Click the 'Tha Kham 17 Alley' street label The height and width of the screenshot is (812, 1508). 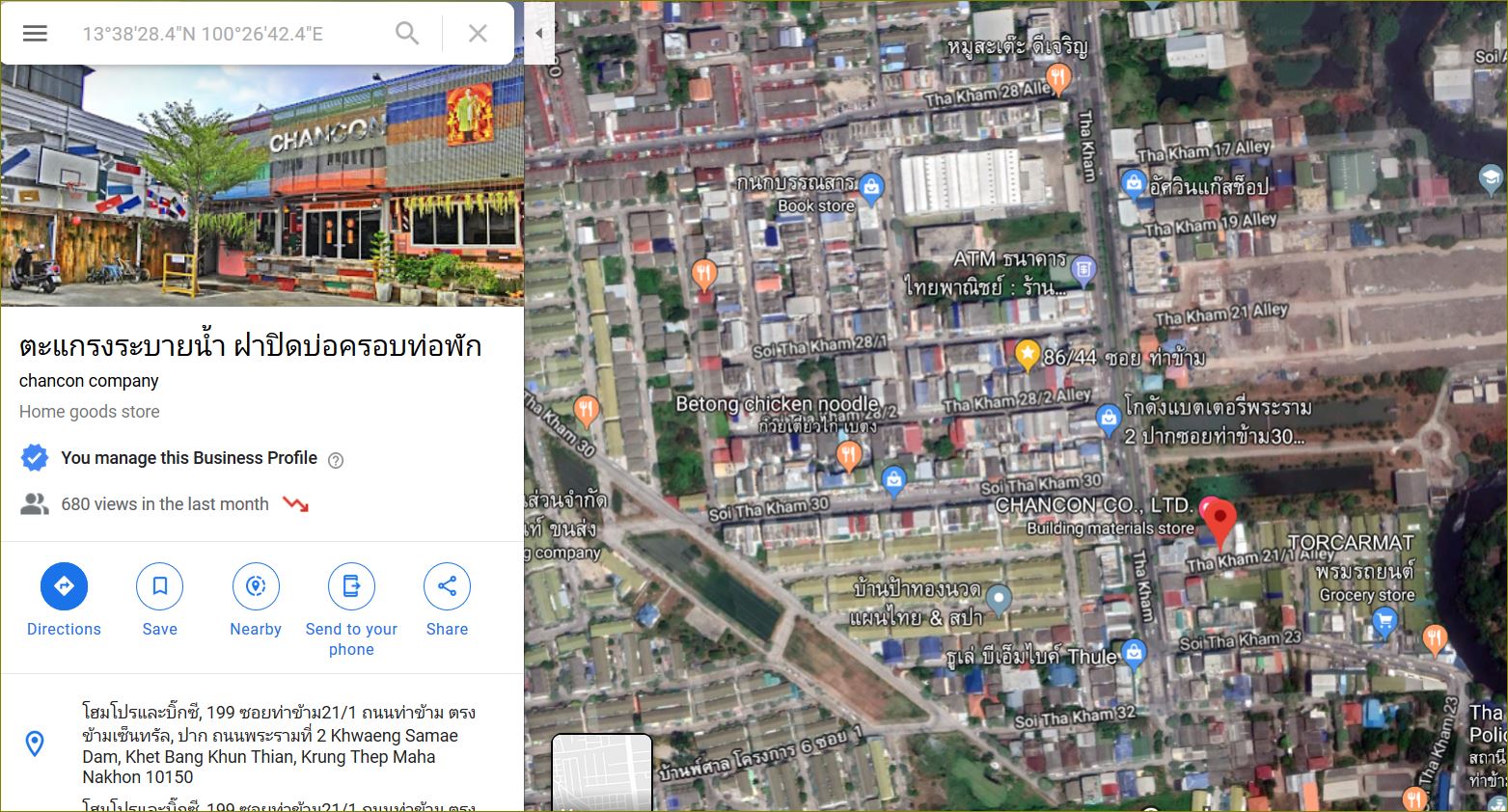[x=1204, y=150]
